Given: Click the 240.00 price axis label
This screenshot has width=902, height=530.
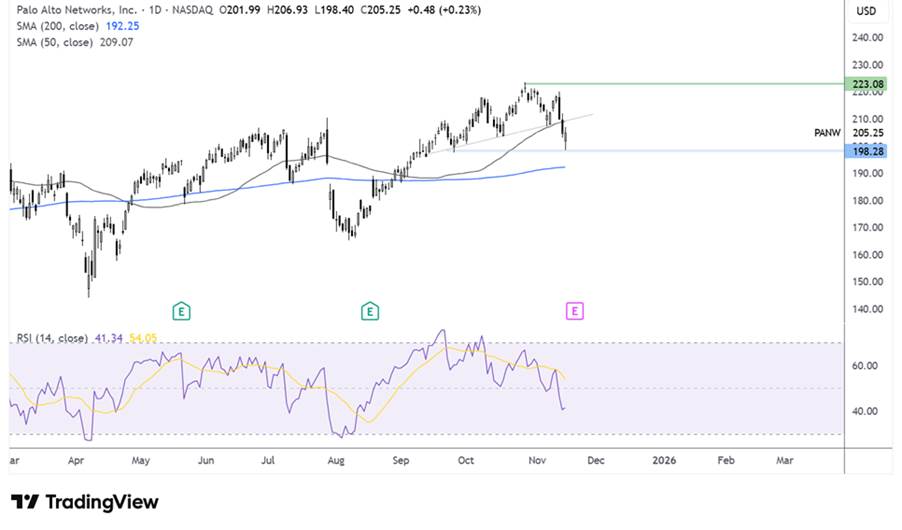Looking at the screenshot, I should 867,37.
